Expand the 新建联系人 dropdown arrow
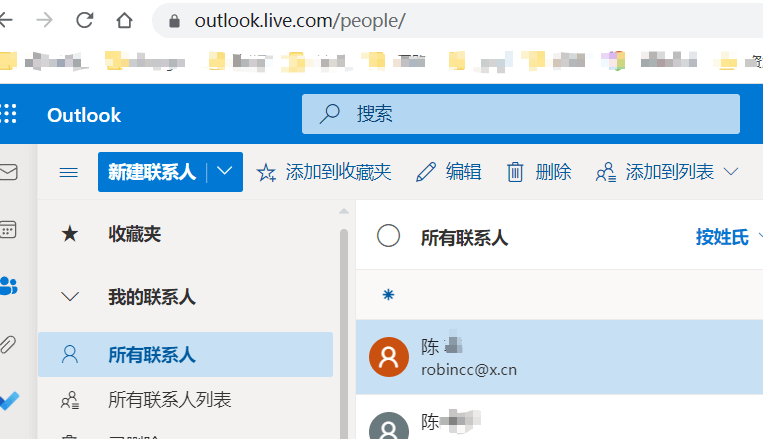Viewport: 763px width, 439px height. pos(224,171)
